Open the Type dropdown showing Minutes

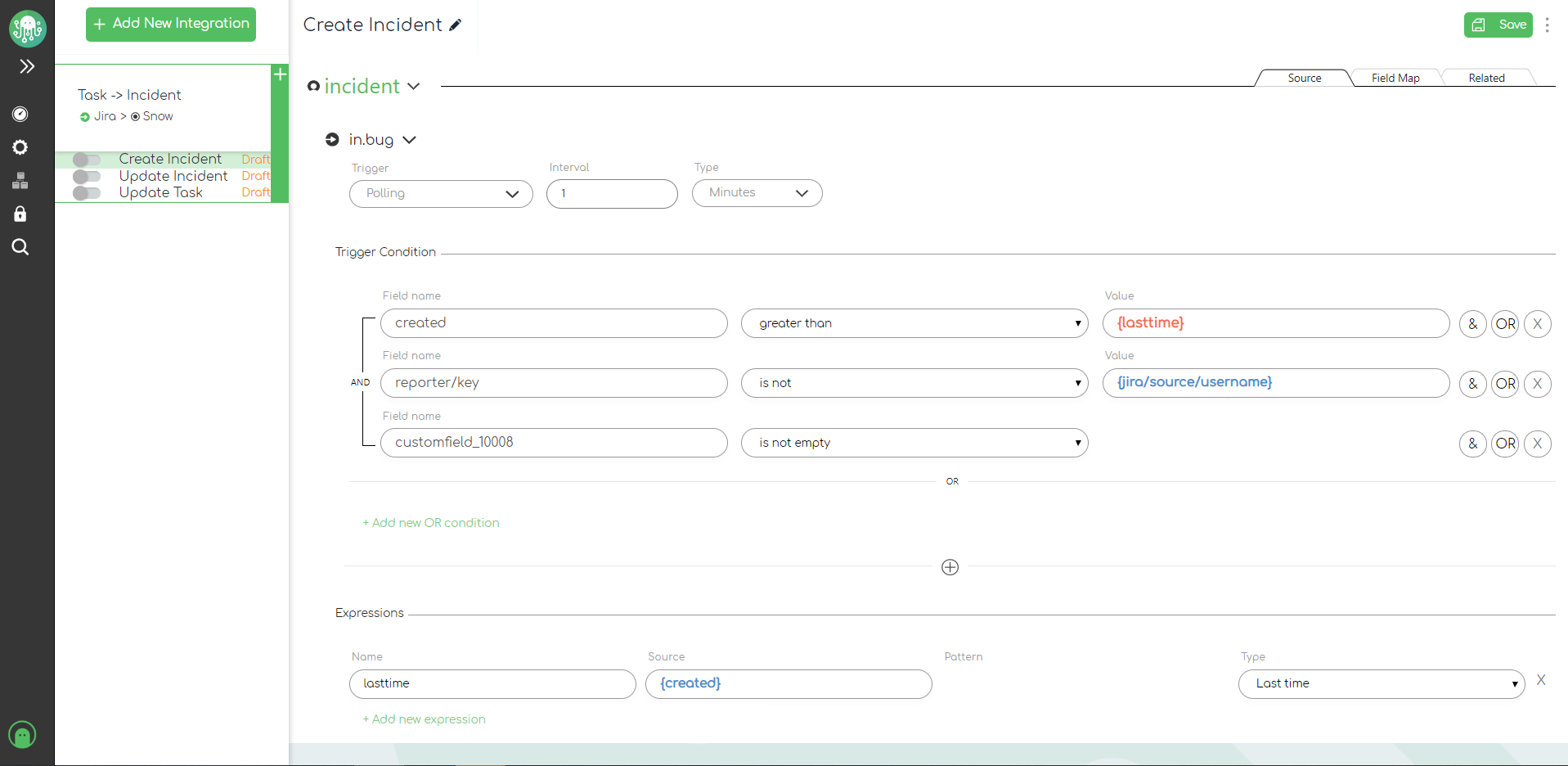[x=757, y=193]
